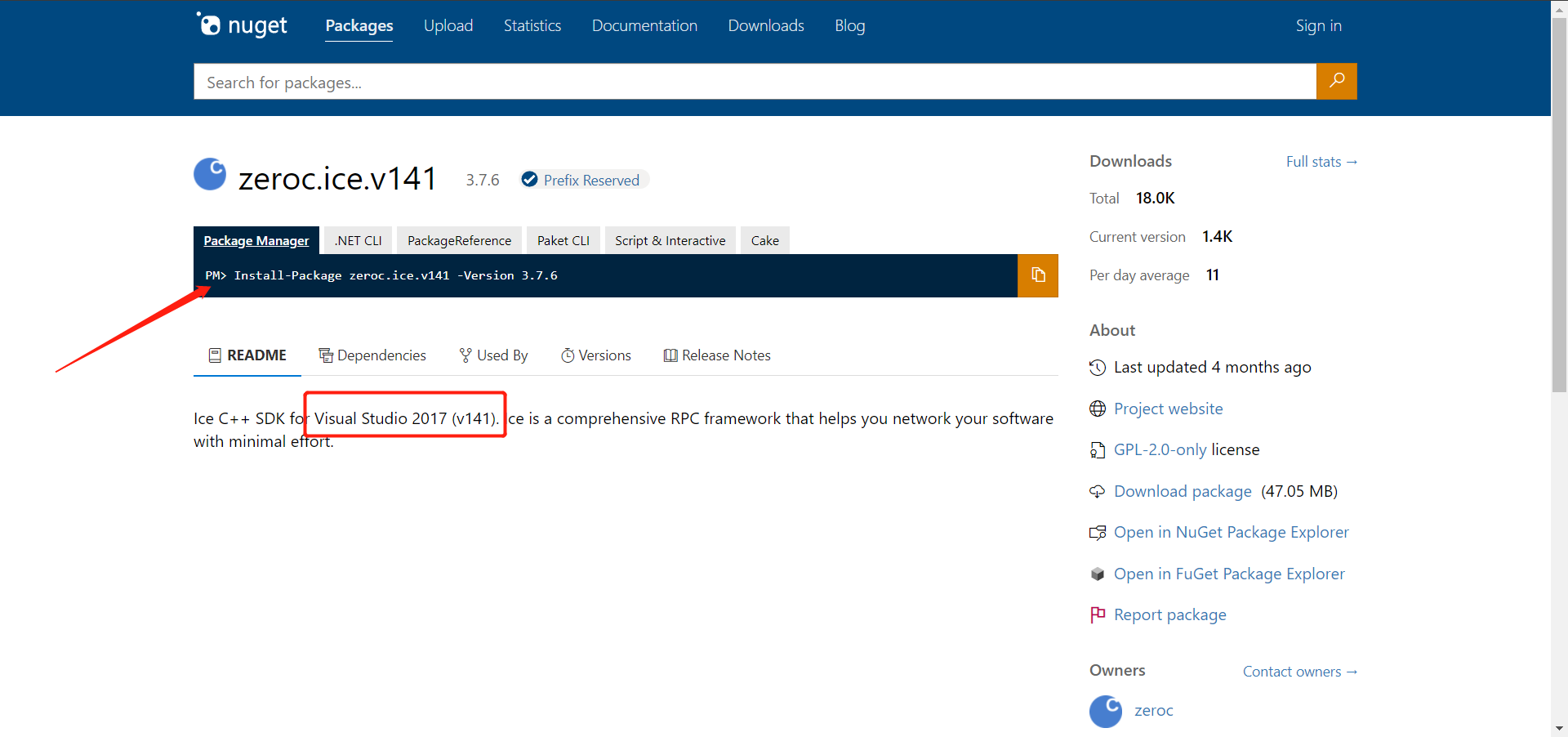This screenshot has width=1568, height=737.
Task: Open the Project website link
Action: [1168, 409]
